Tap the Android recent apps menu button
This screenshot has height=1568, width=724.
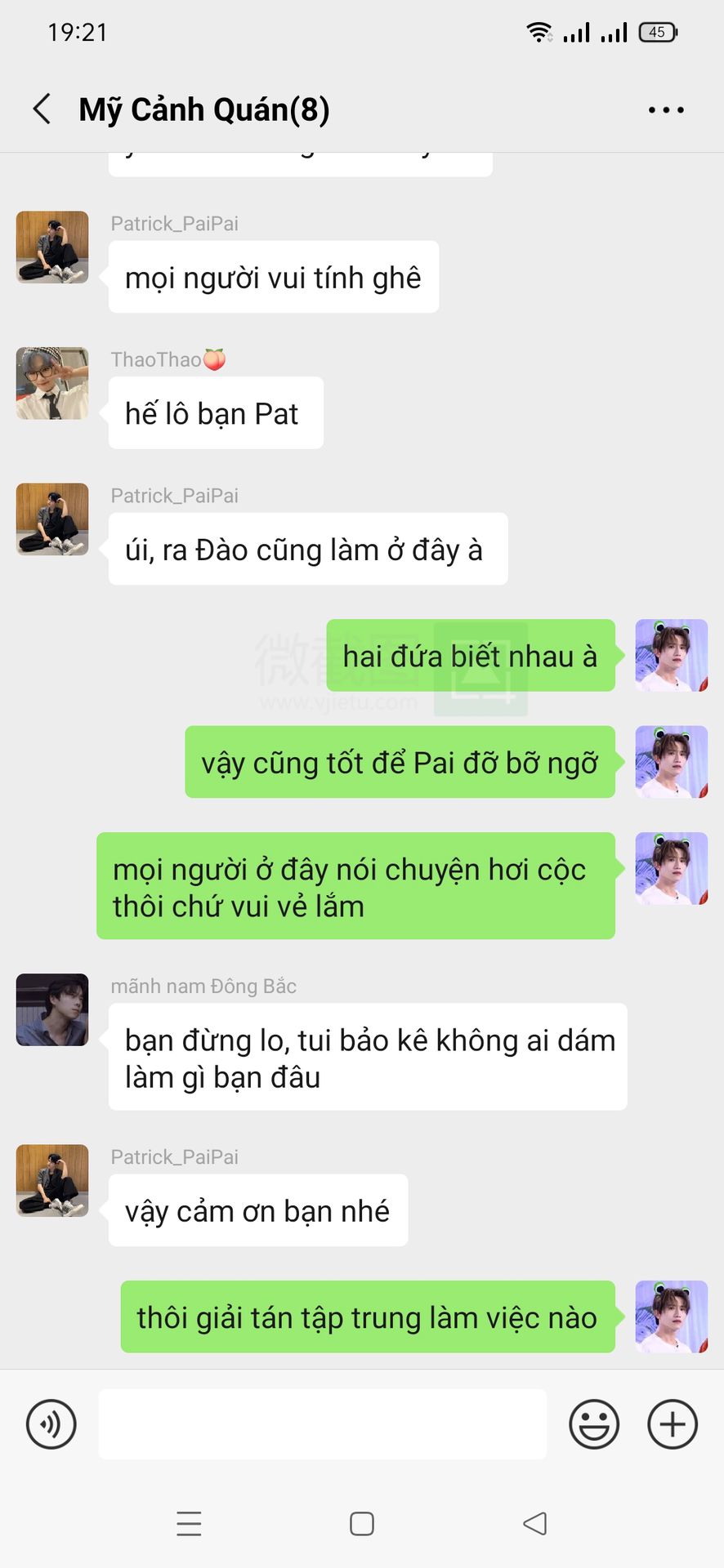pyautogui.click(x=189, y=1524)
